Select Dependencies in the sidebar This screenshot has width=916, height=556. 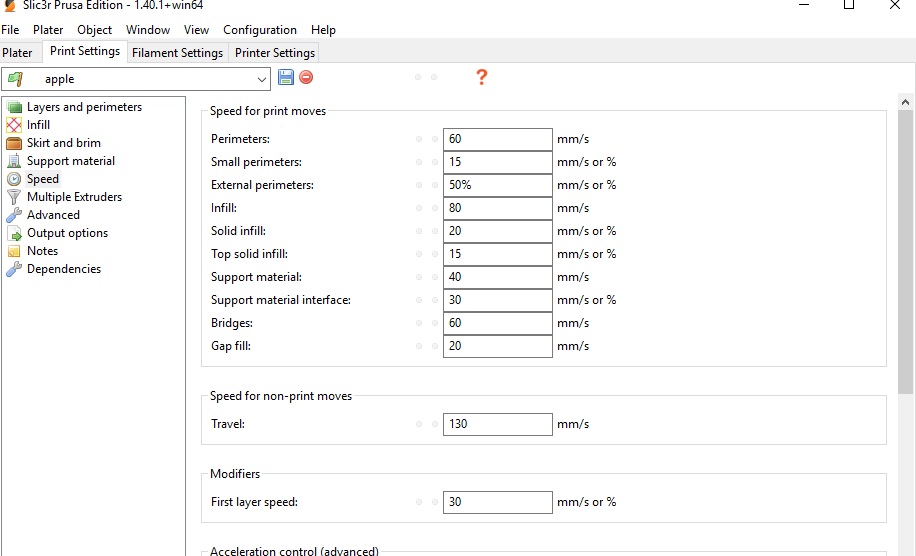[63, 269]
